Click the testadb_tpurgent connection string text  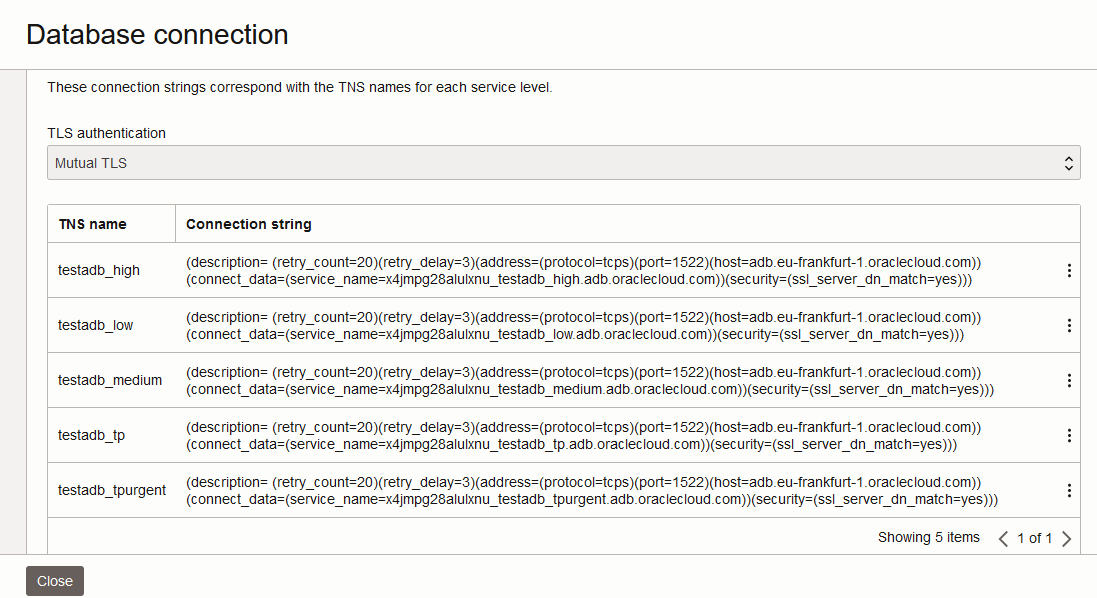[591, 491]
